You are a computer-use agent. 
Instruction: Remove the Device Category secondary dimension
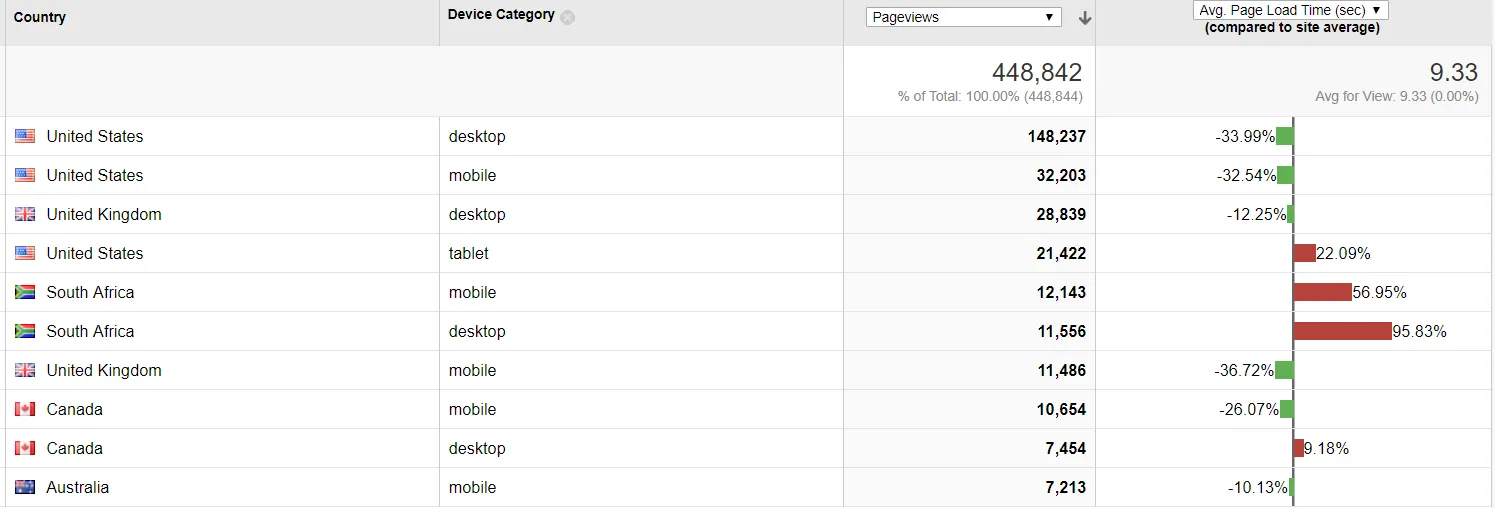pos(567,17)
